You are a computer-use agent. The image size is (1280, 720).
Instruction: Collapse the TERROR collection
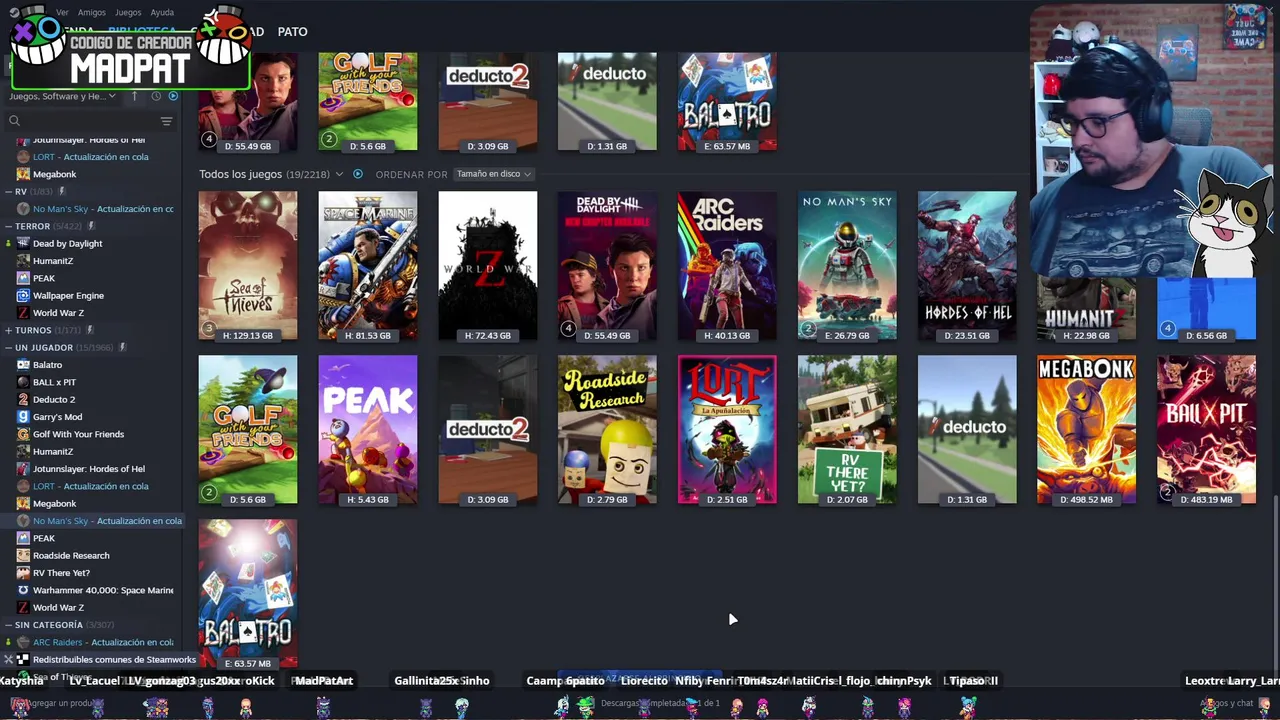[x=8, y=226]
